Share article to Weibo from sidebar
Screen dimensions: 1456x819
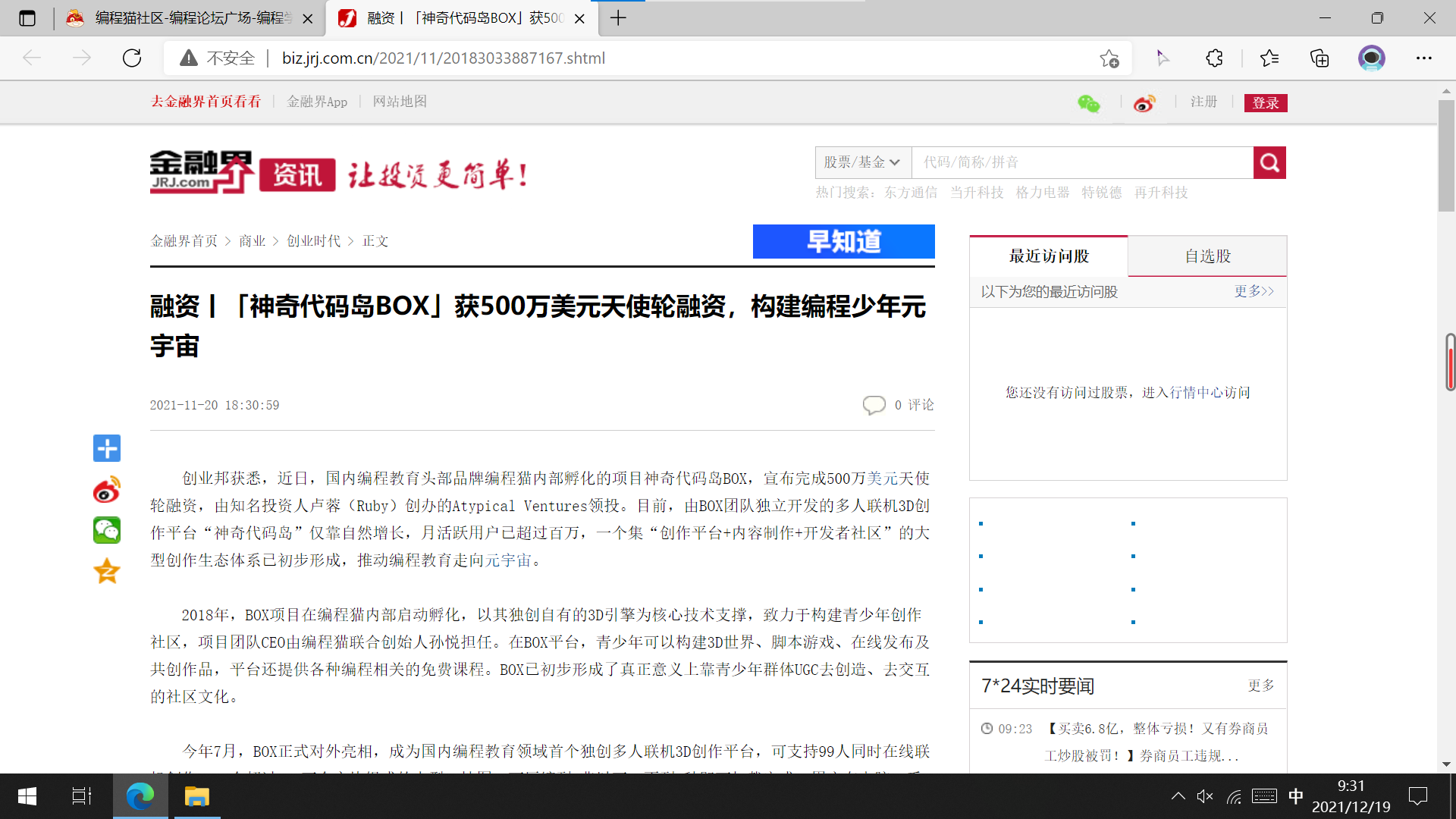(x=107, y=490)
